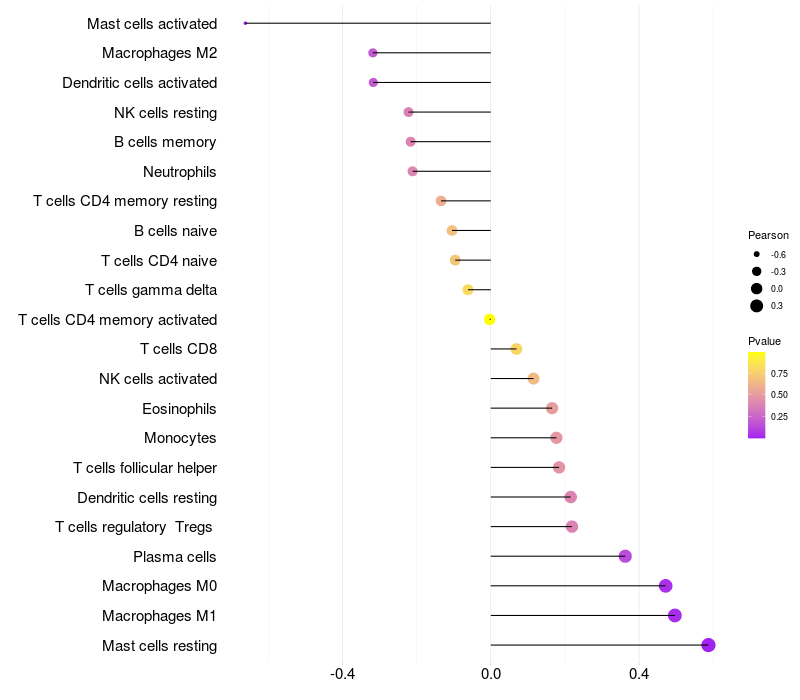Select the yellow T cells CD4 memory activated dot
800x700 pixels.
[489, 319]
